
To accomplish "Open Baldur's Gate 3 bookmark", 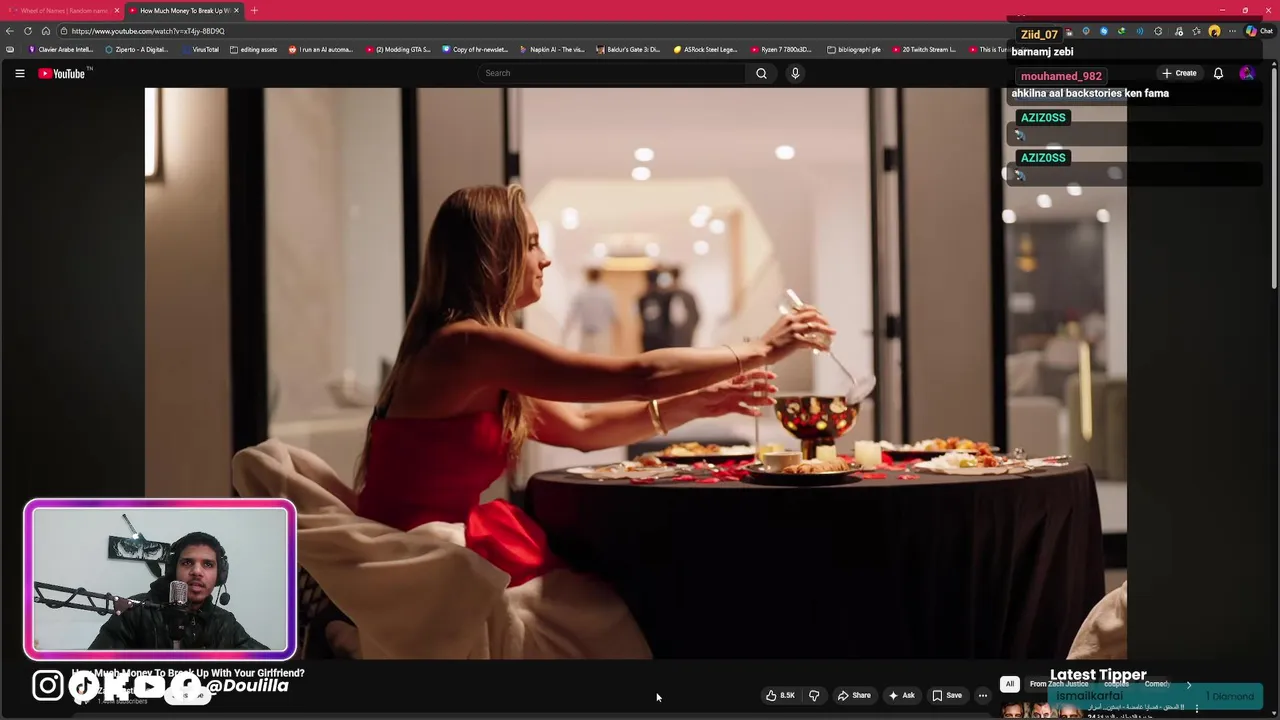I will [629, 49].
